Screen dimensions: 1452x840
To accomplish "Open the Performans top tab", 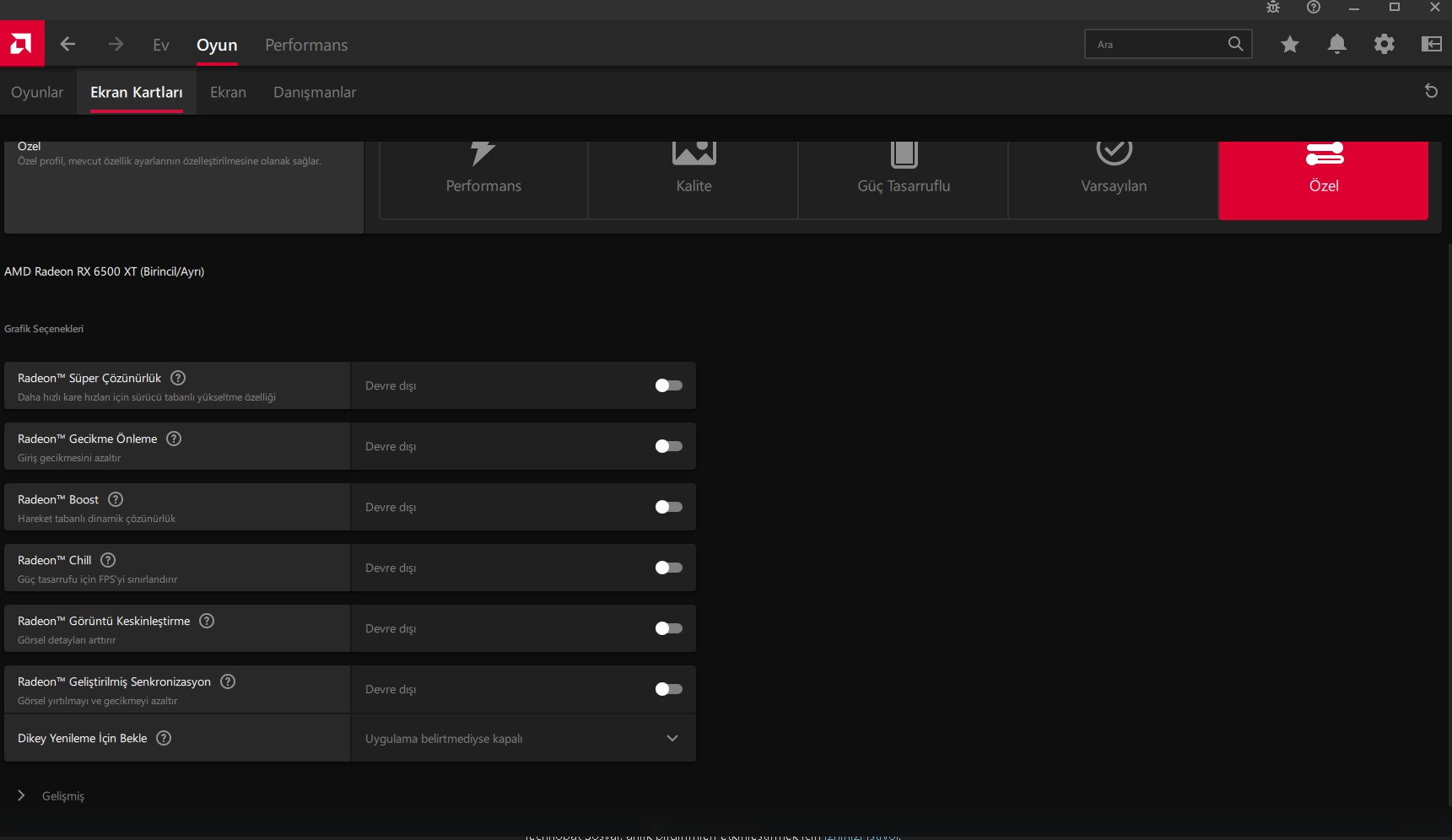I will pyautogui.click(x=306, y=45).
